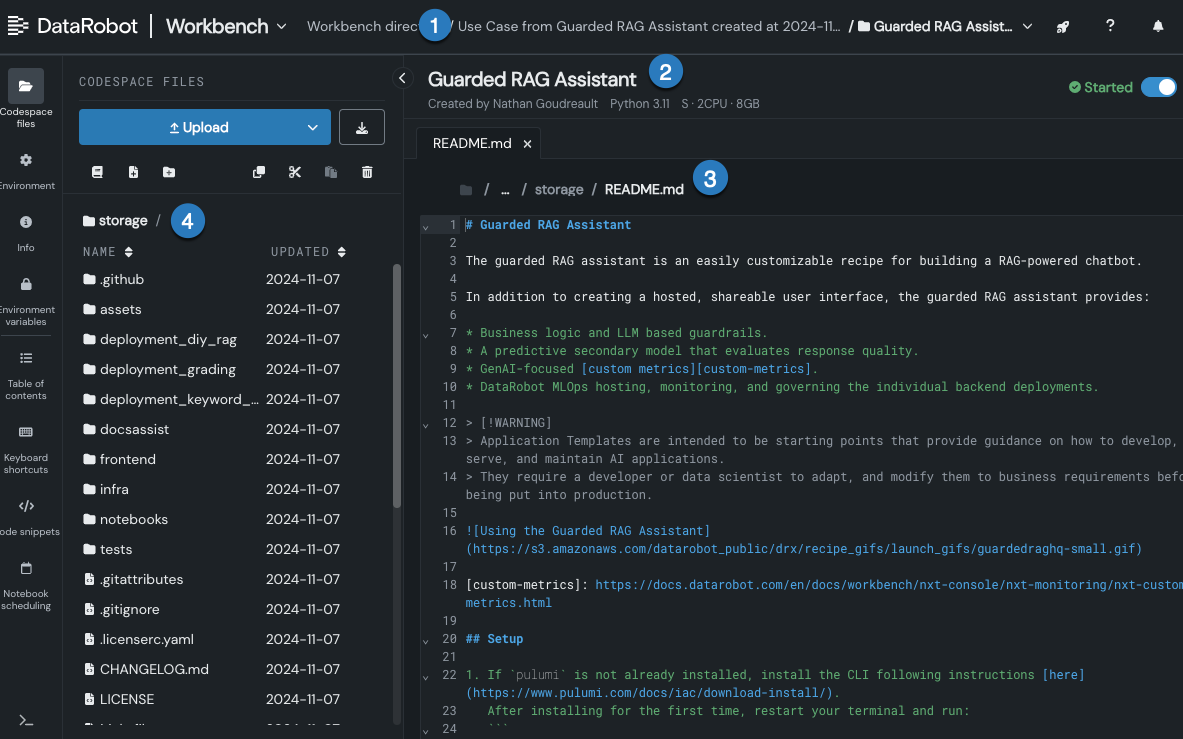
Task: Open Notebook scheduling in the sidebar
Action: click(26, 568)
